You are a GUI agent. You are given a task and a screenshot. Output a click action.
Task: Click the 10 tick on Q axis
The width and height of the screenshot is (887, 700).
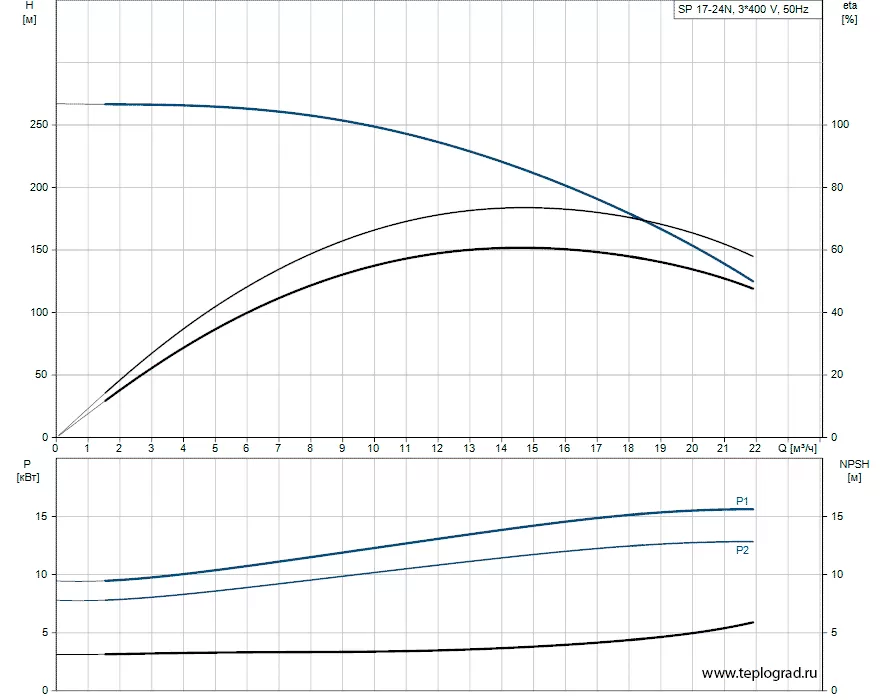[x=374, y=448]
